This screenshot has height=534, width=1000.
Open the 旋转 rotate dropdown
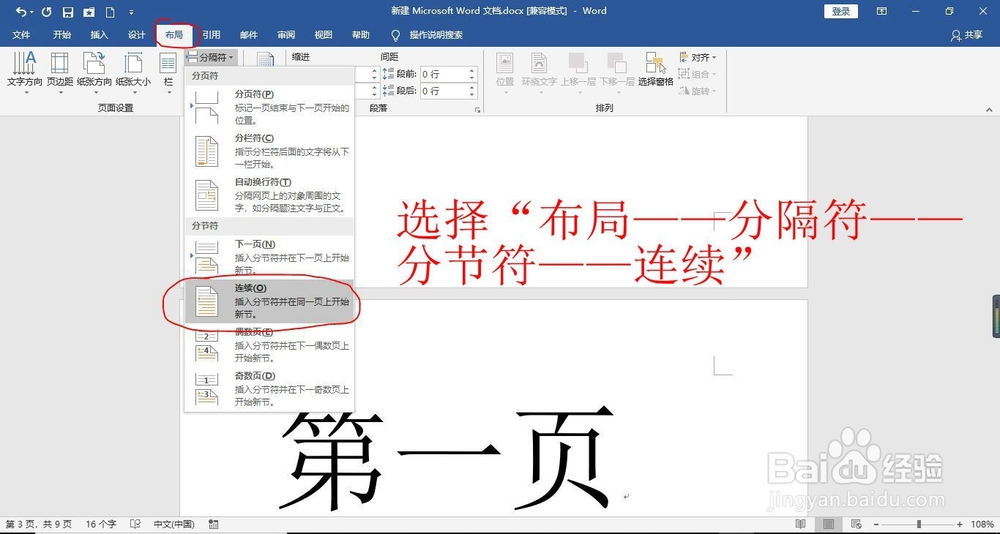coord(698,91)
